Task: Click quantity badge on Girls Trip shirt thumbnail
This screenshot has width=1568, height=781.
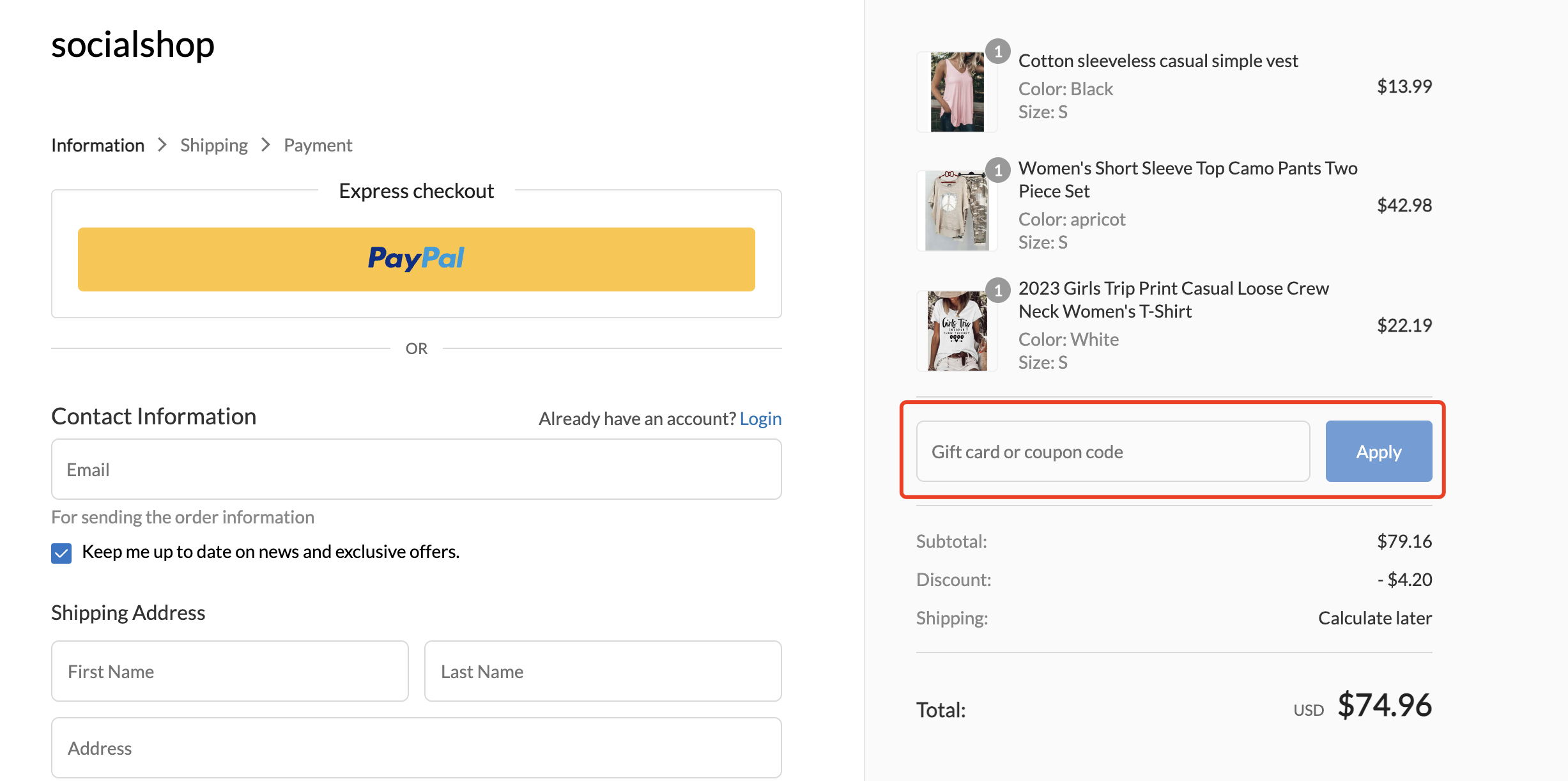Action: point(997,290)
